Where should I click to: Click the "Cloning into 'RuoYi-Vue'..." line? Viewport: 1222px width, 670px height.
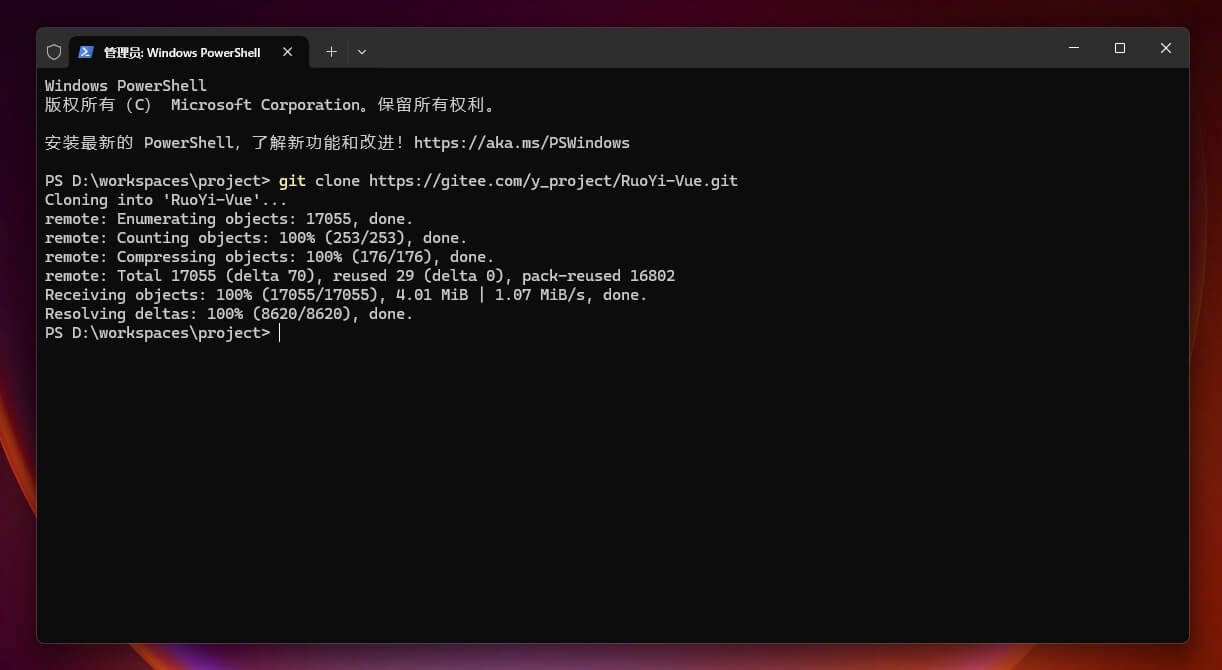(166, 200)
